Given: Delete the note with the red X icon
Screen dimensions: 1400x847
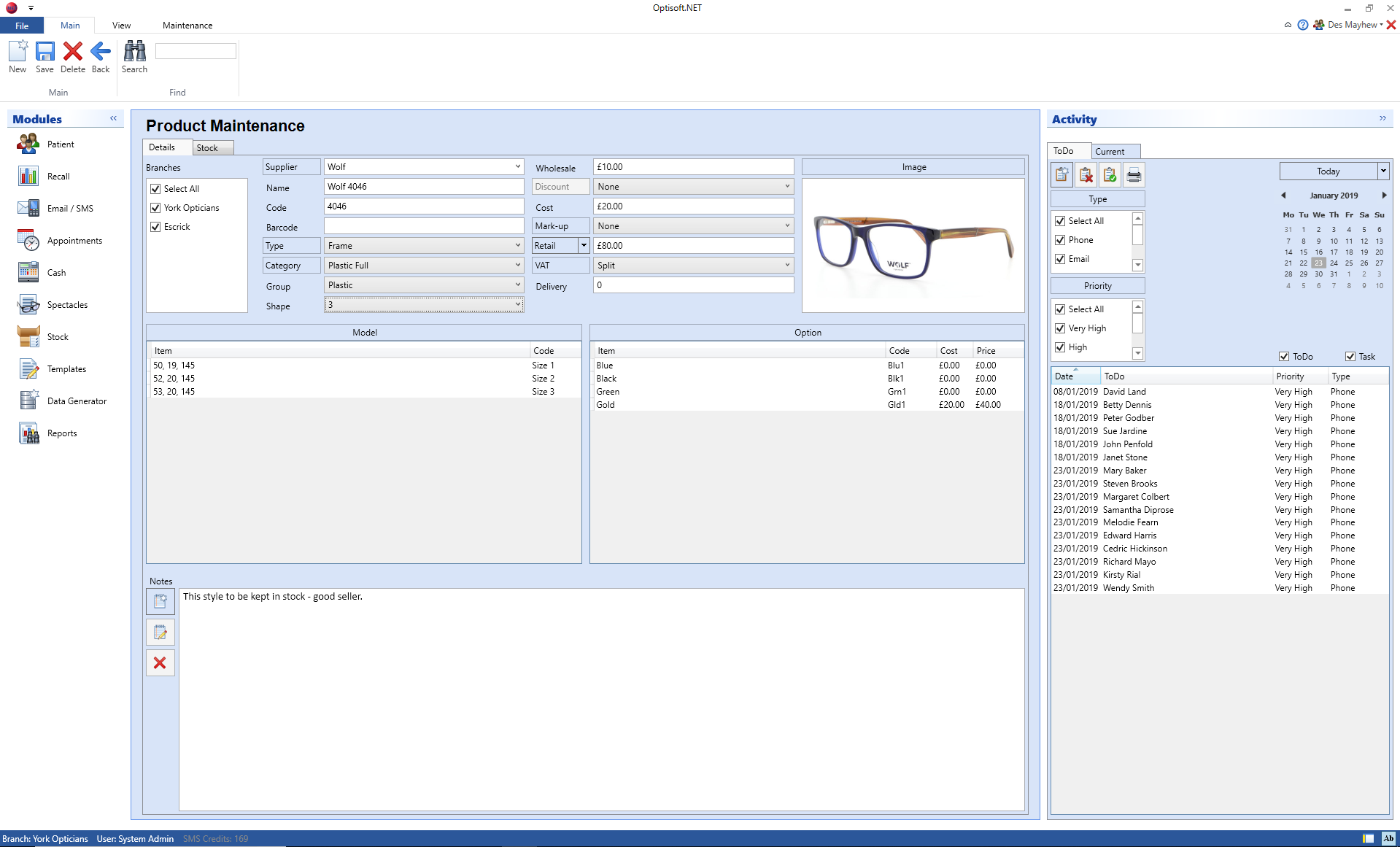Looking at the screenshot, I should pyautogui.click(x=160, y=662).
